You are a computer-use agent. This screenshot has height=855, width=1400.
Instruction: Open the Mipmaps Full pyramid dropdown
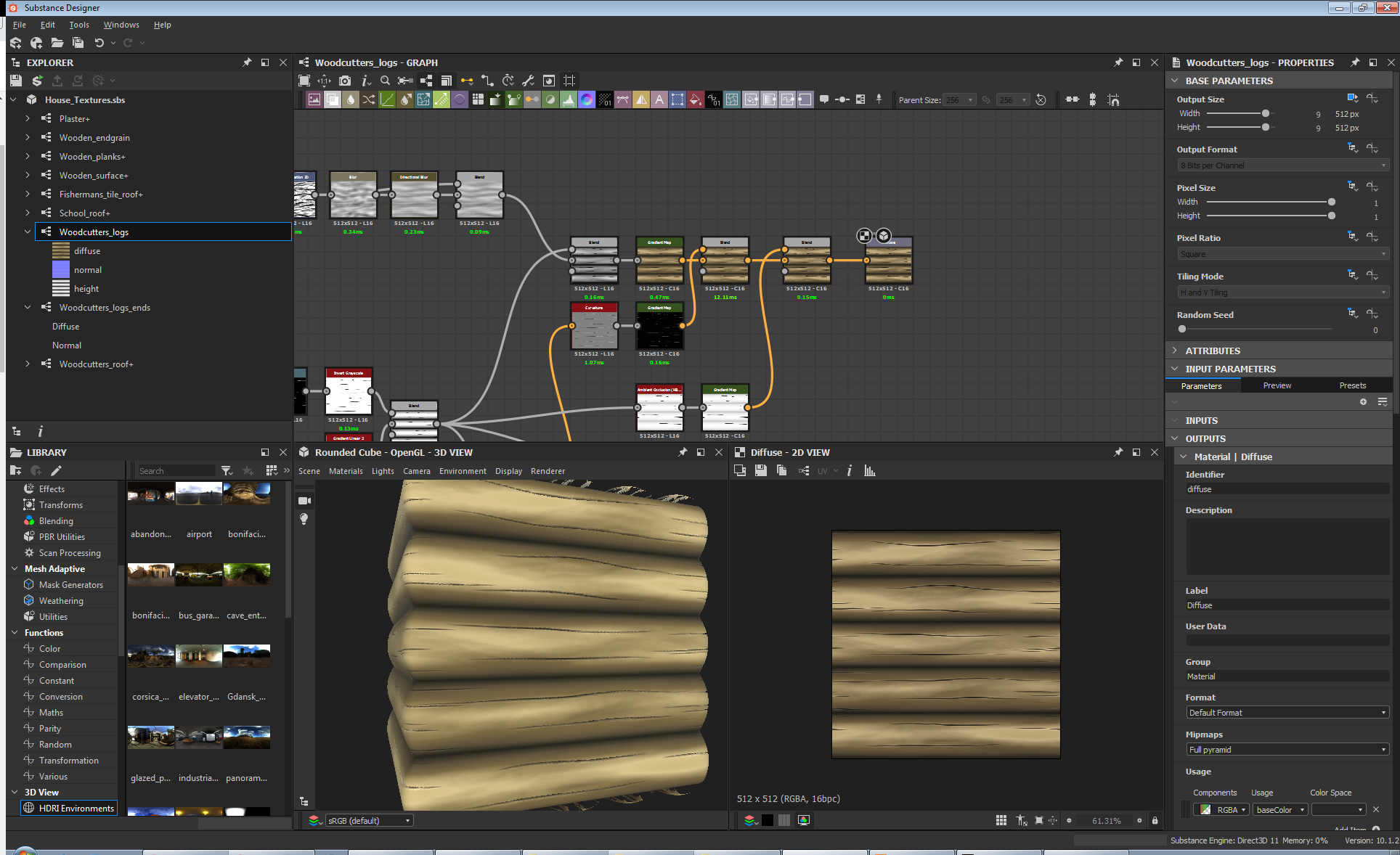[1287, 750]
